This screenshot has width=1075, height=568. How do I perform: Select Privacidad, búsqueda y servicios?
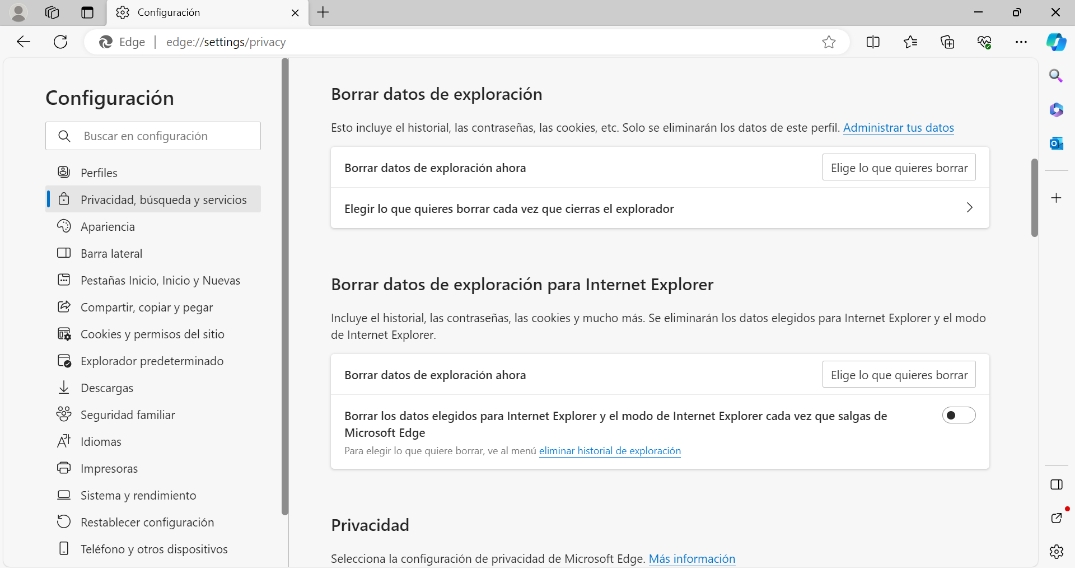pyautogui.click(x=153, y=200)
